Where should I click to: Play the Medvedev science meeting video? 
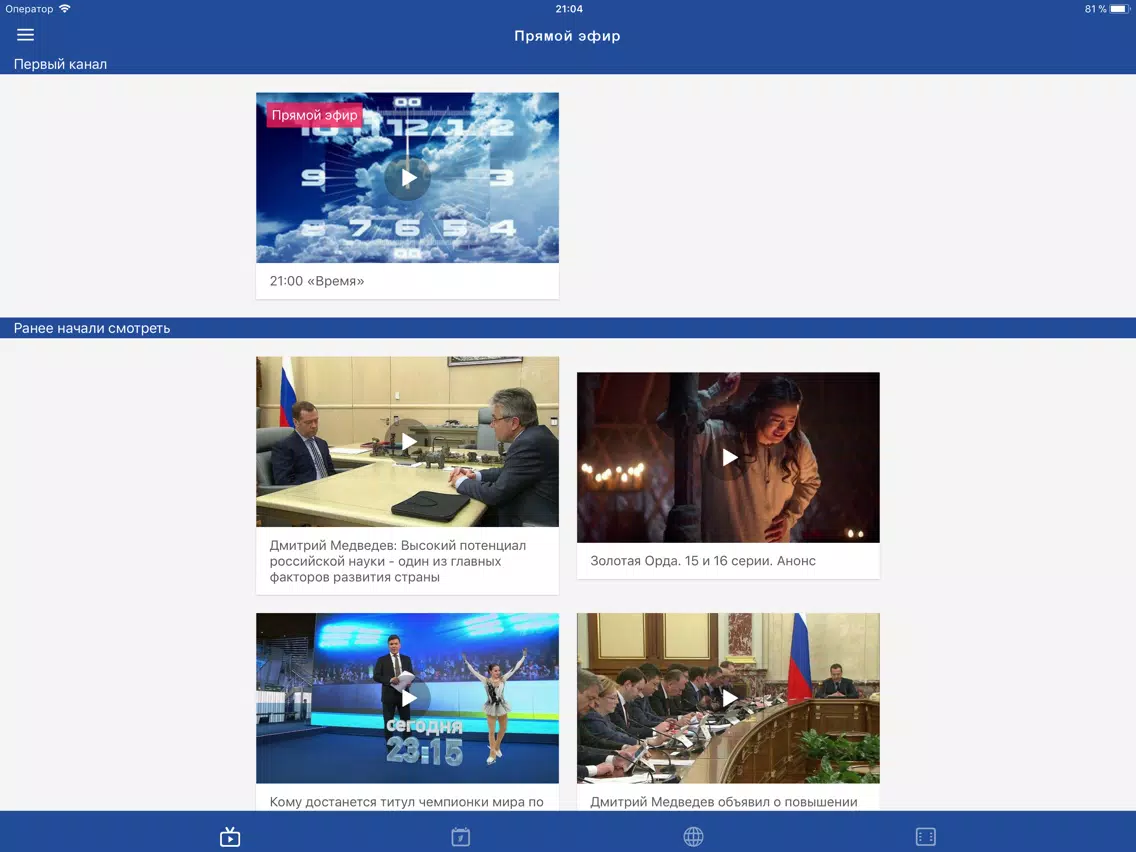pyautogui.click(x=408, y=441)
